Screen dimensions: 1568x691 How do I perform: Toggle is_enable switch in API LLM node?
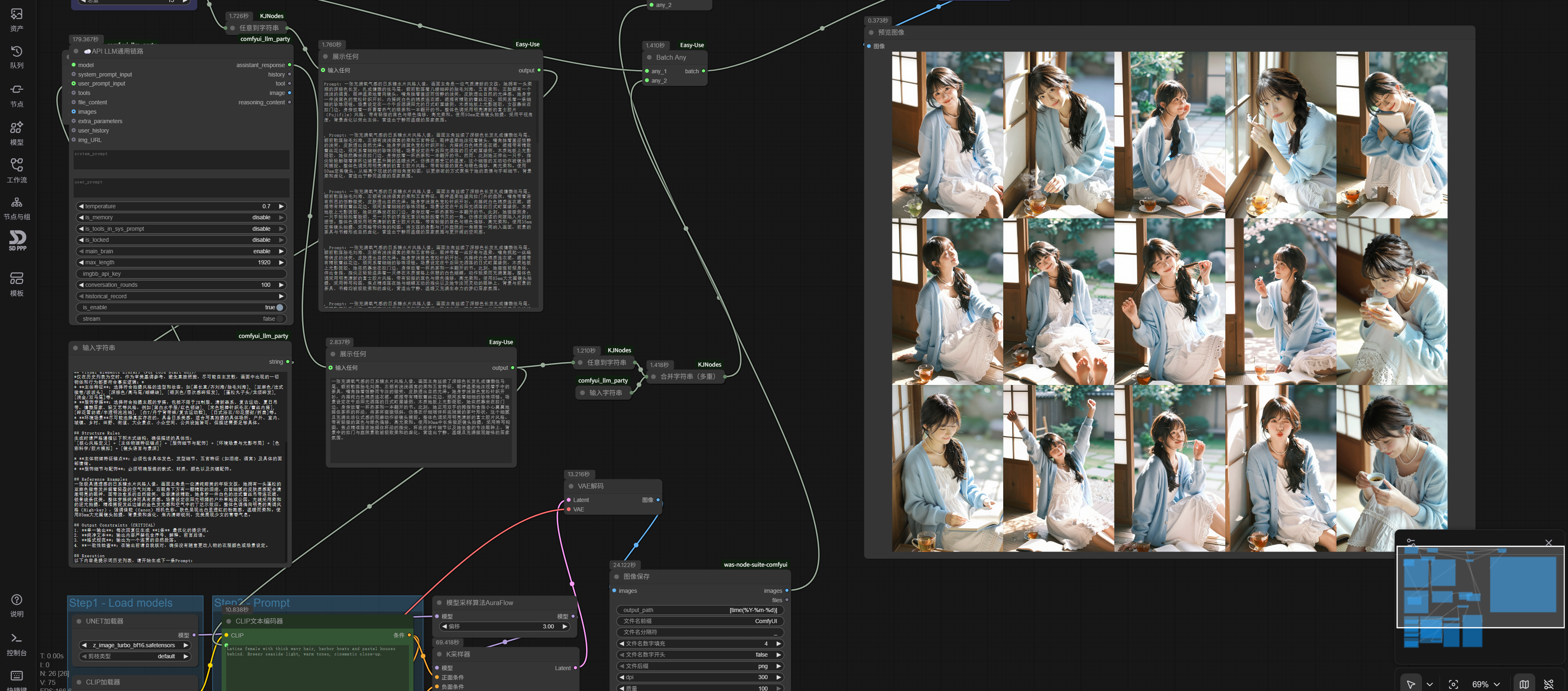tap(279, 307)
